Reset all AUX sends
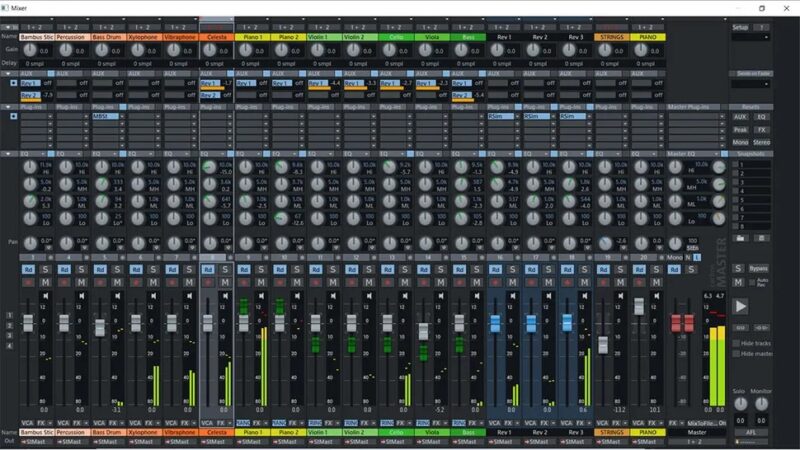This screenshot has height=450, width=800. coord(740,117)
